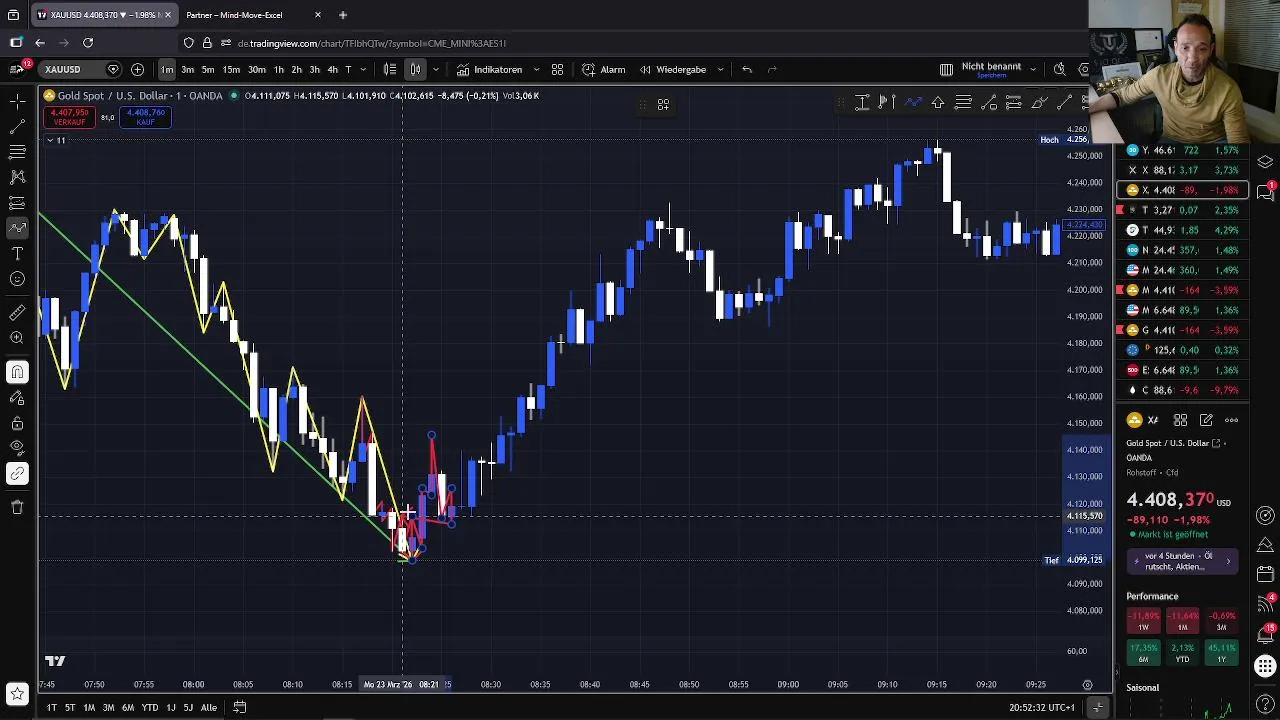Click the browser address bar URL
The image size is (1280, 720).
pos(371,43)
